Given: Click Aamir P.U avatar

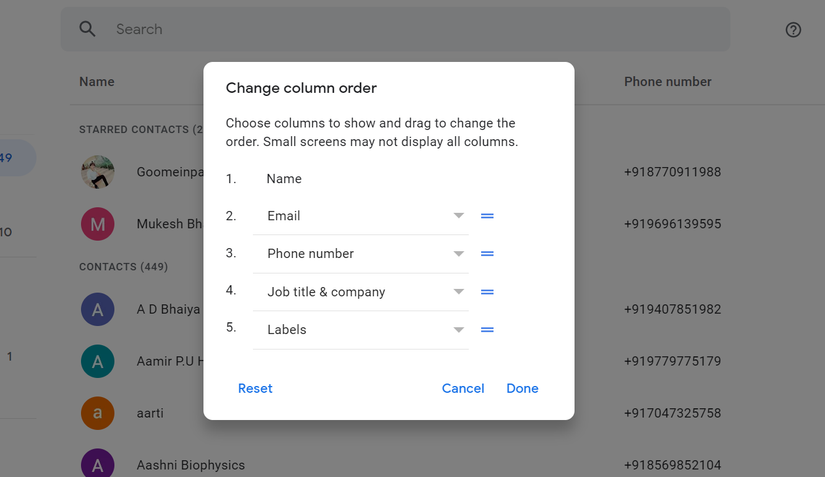Looking at the screenshot, I should [x=97, y=361].
